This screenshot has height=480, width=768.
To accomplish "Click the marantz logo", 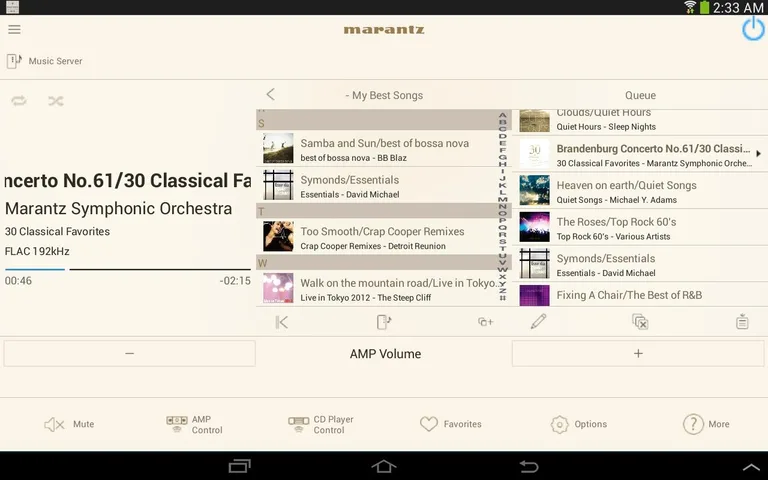I will pos(384,29).
